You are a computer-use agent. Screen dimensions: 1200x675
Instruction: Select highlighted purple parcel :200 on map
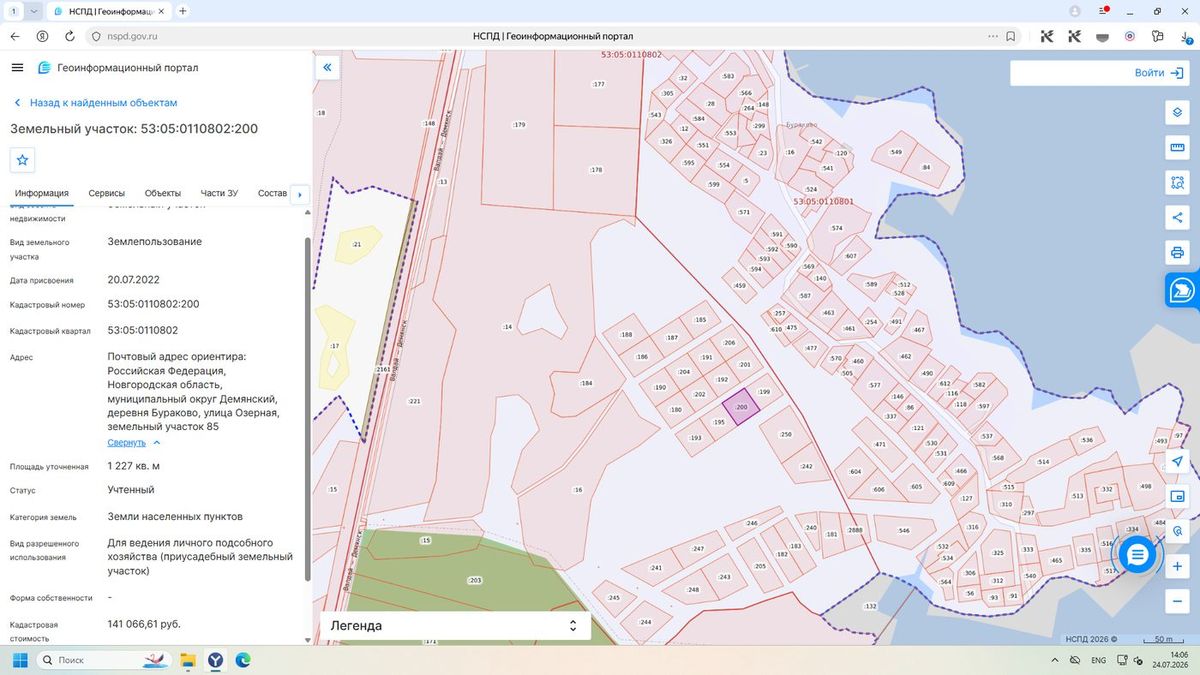741,408
